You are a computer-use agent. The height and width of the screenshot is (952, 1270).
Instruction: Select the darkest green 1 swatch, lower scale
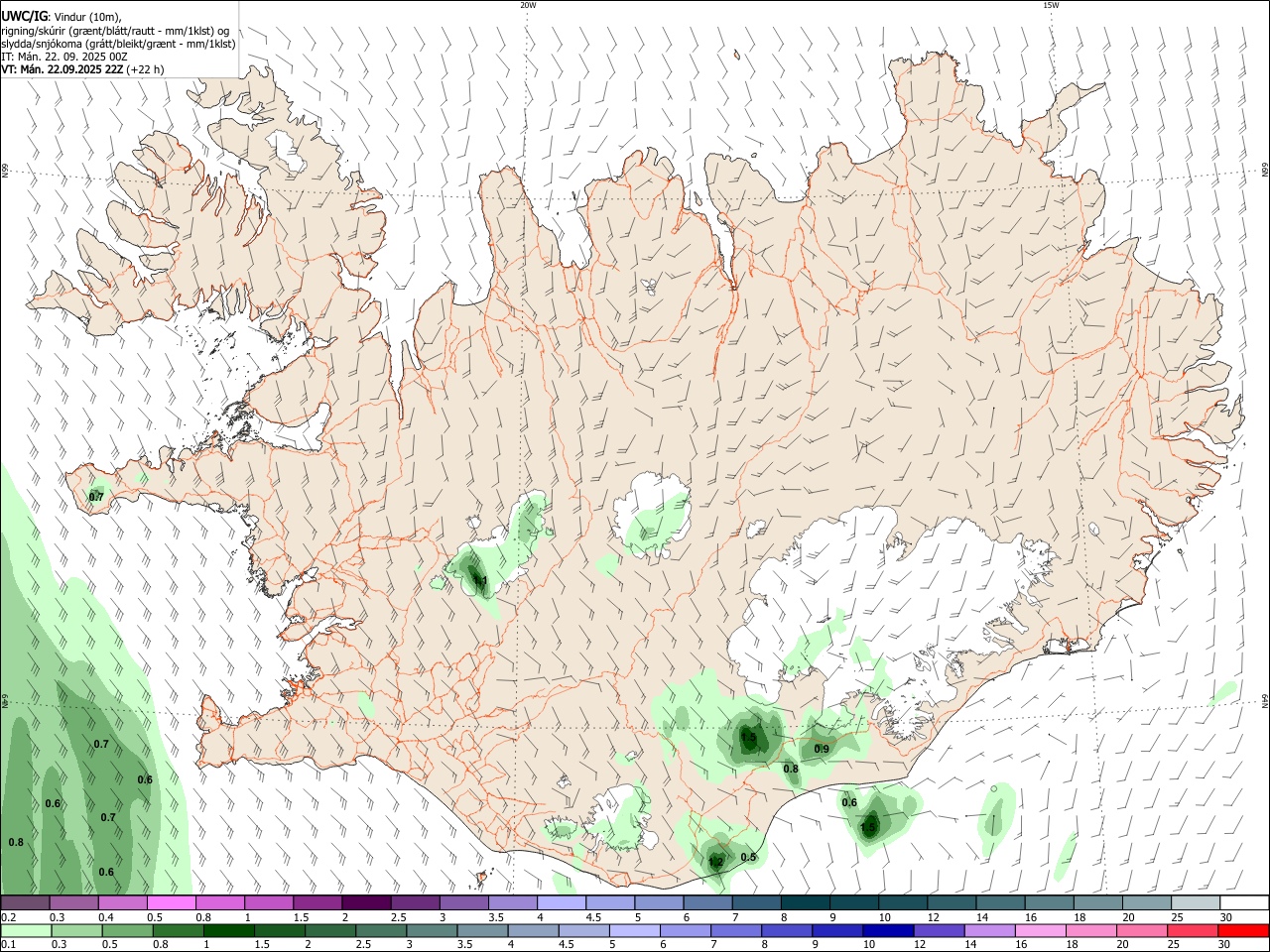click(228, 930)
